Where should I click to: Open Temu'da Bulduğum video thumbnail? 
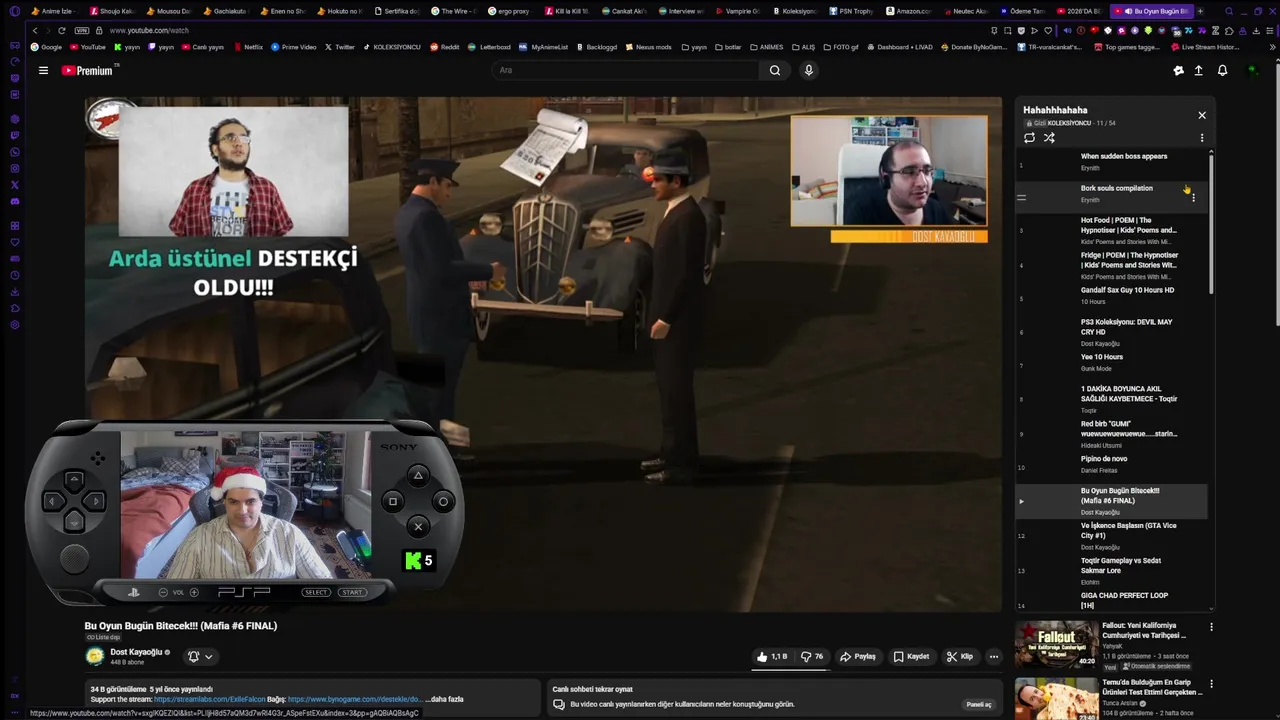1056,699
